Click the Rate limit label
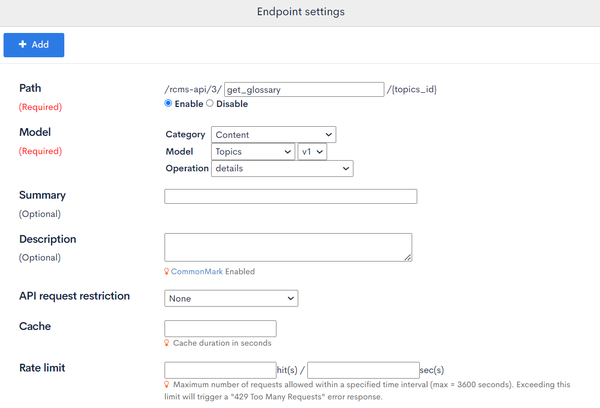This screenshot has height=408, width=600. tap(42, 368)
